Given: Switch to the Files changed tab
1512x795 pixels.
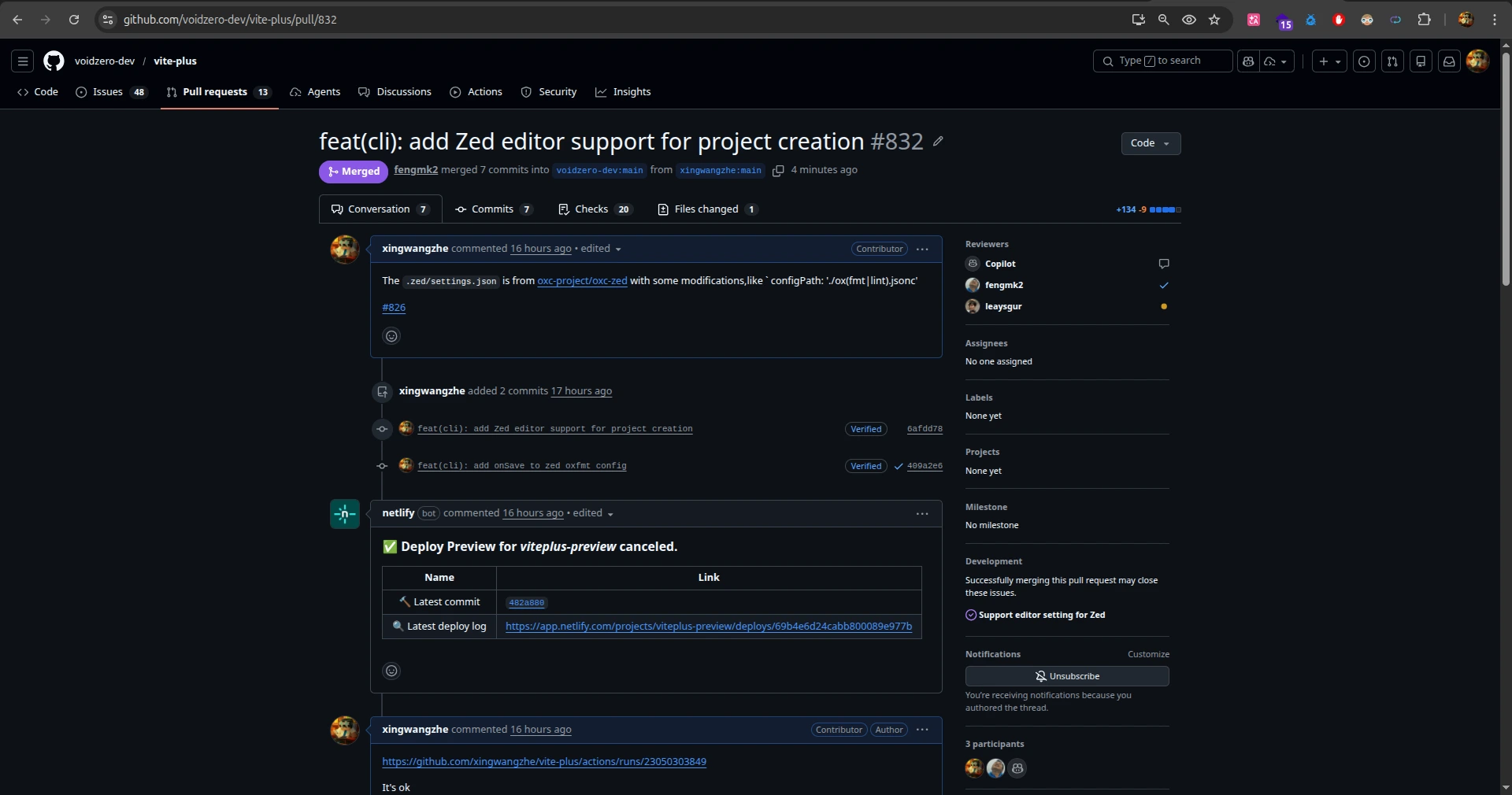Looking at the screenshot, I should (x=706, y=209).
